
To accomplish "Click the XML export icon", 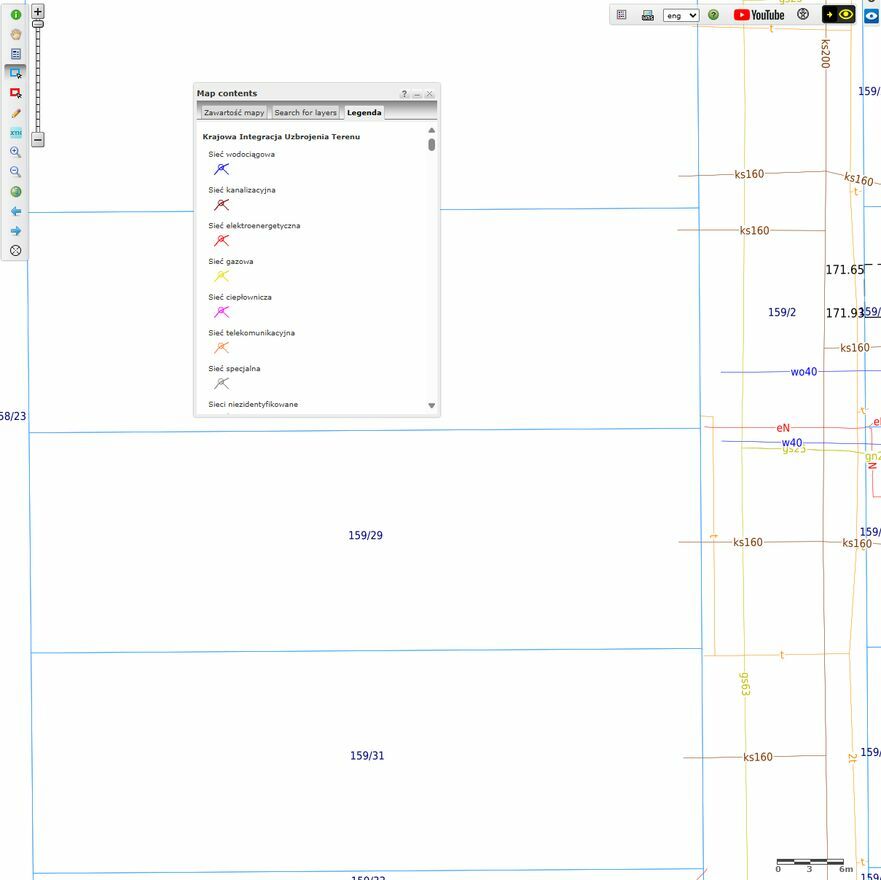I will 16,133.
